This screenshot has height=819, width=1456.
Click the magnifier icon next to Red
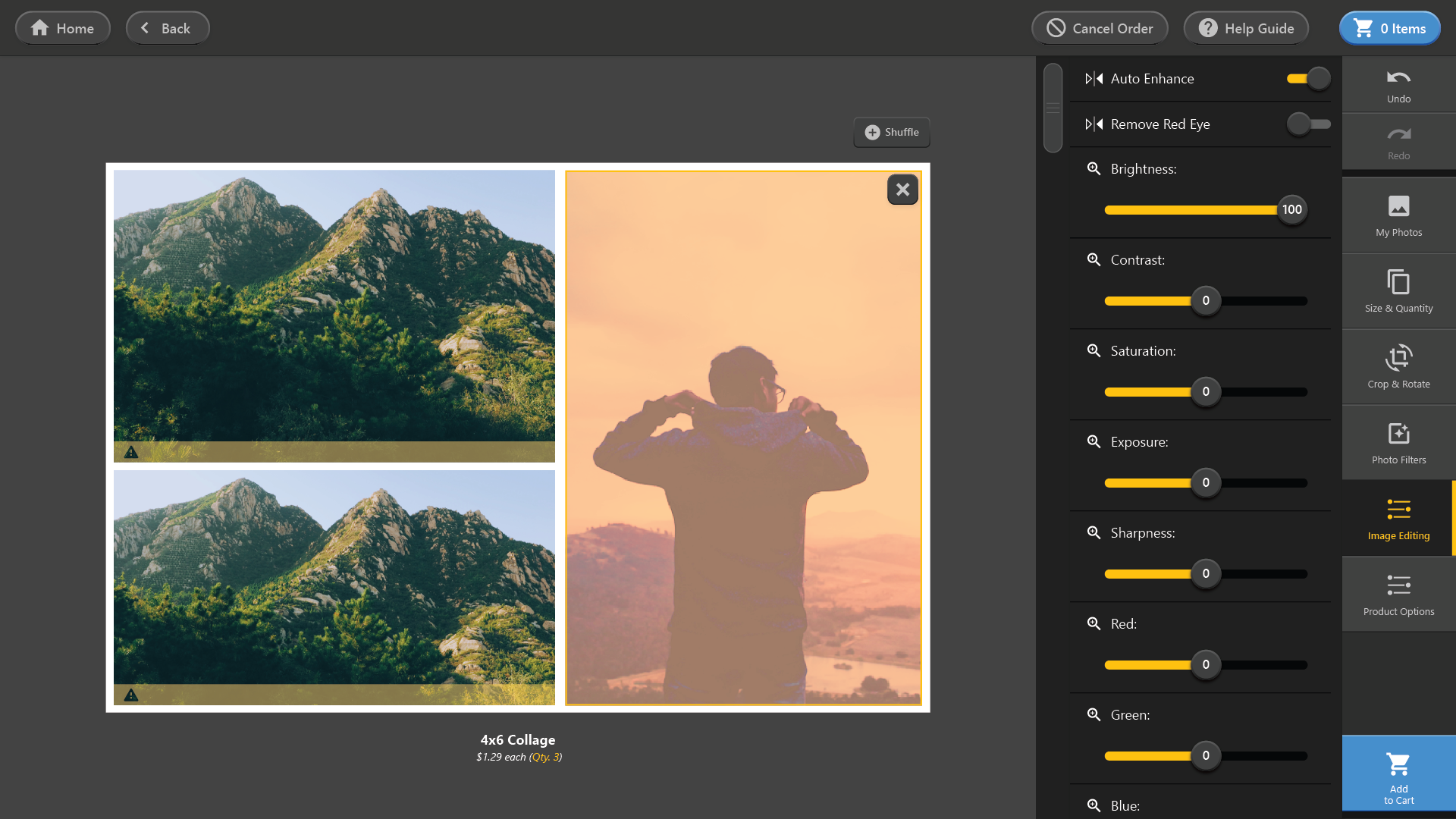point(1094,623)
